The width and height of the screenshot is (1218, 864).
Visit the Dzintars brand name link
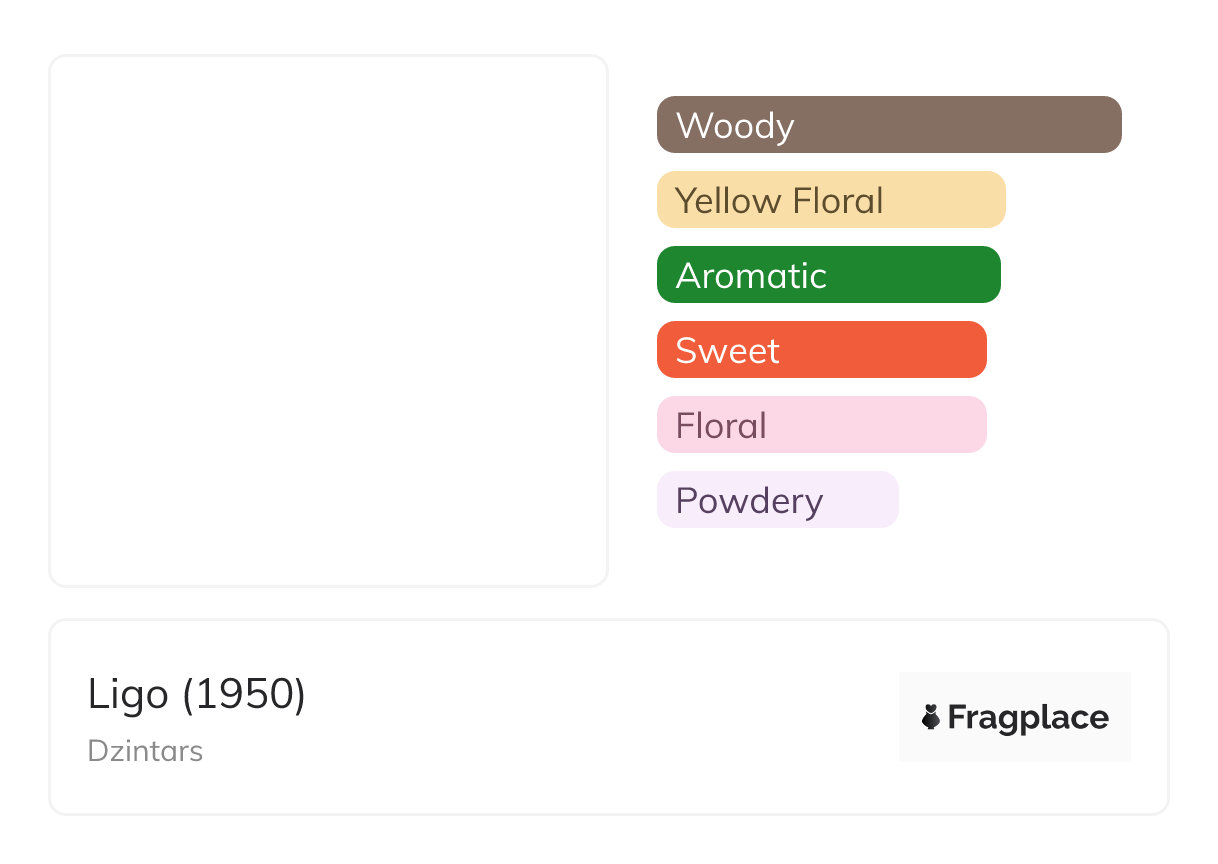click(146, 751)
